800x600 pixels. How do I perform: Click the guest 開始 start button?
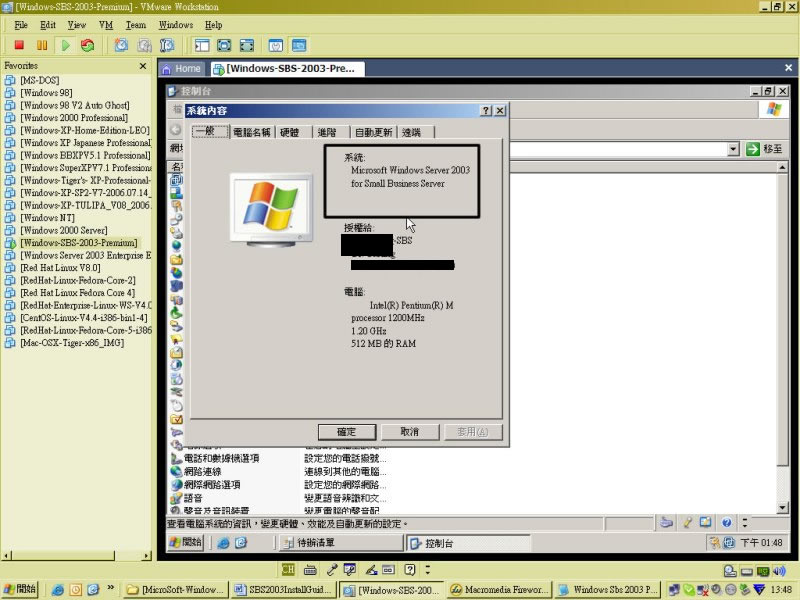186,542
